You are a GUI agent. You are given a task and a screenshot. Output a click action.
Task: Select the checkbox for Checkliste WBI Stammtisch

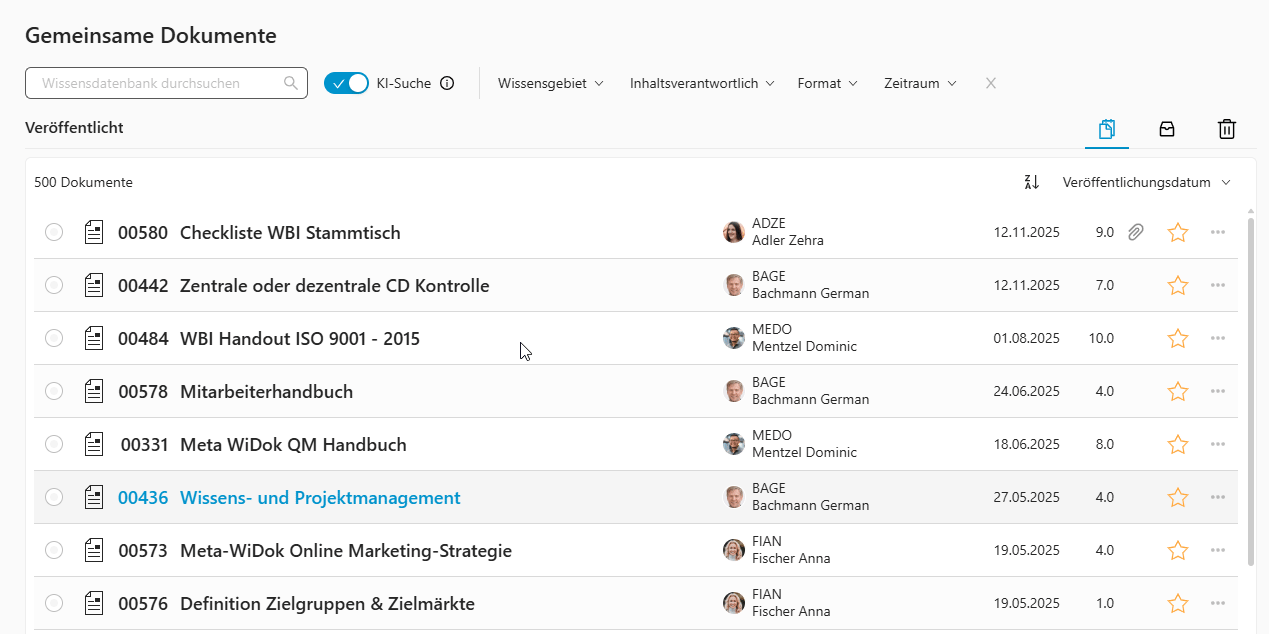point(54,232)
